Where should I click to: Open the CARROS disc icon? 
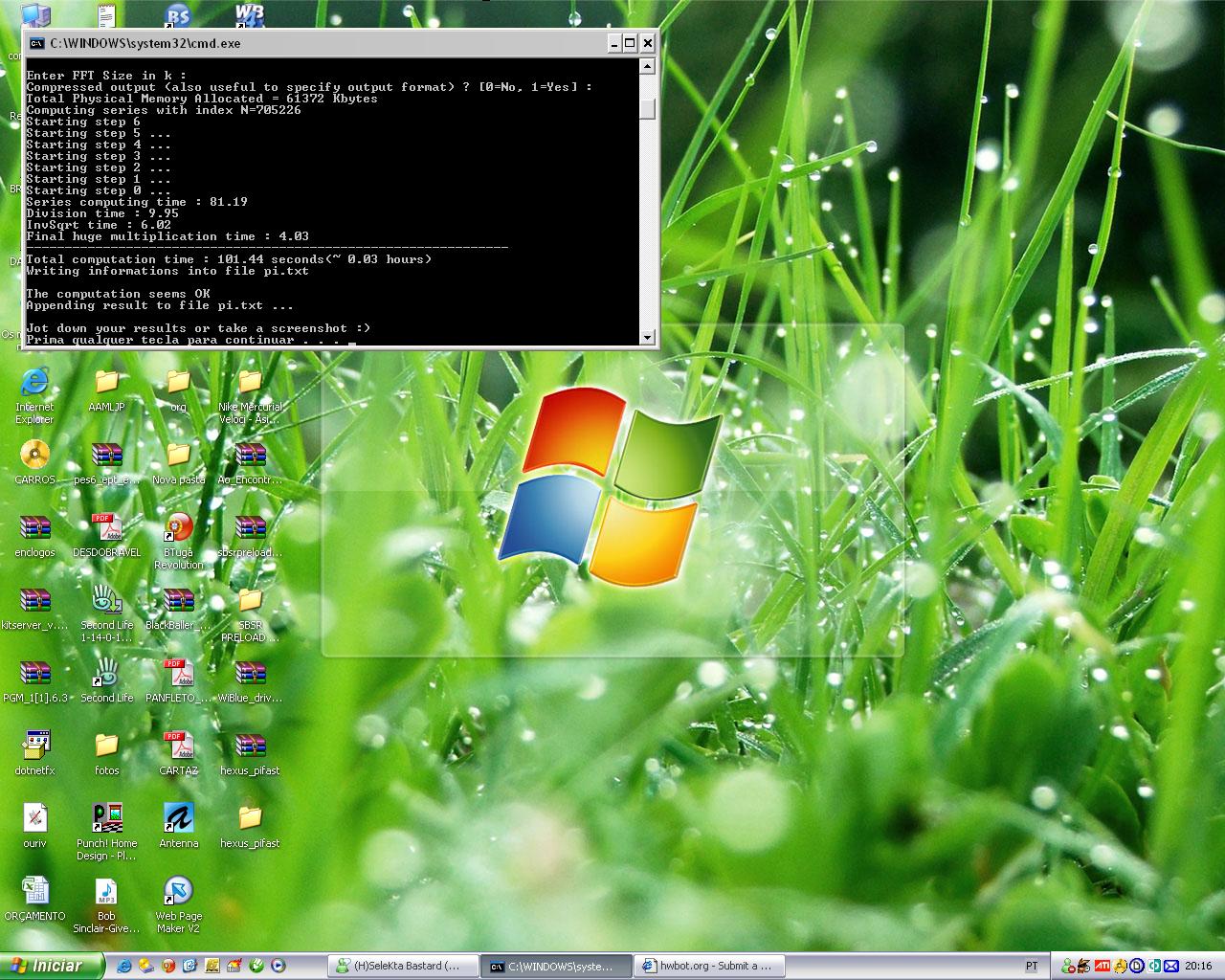coord(34,455)
